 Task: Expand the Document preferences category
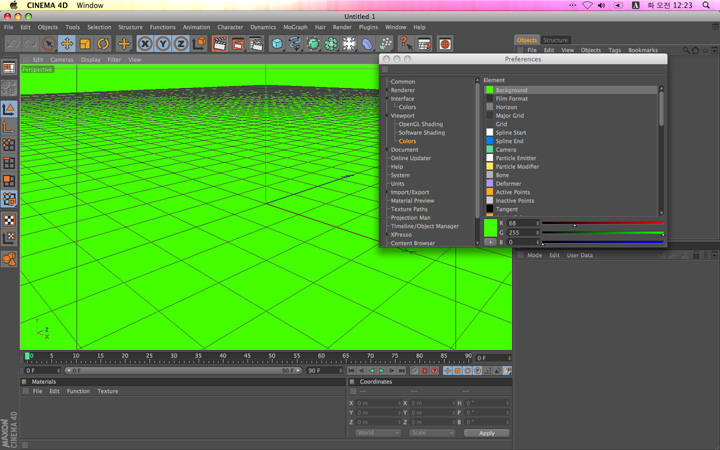pos(387,149)
